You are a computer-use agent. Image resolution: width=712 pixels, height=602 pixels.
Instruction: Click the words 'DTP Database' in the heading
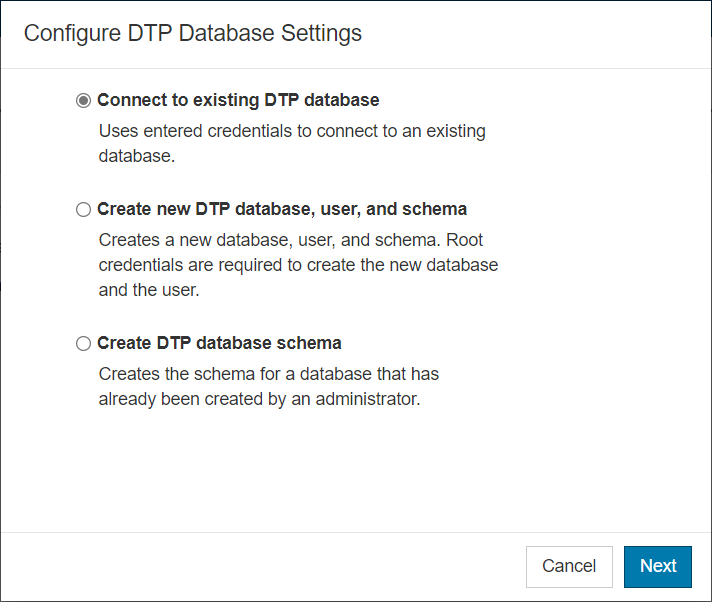pyautogui.click(x=201, y=33)
